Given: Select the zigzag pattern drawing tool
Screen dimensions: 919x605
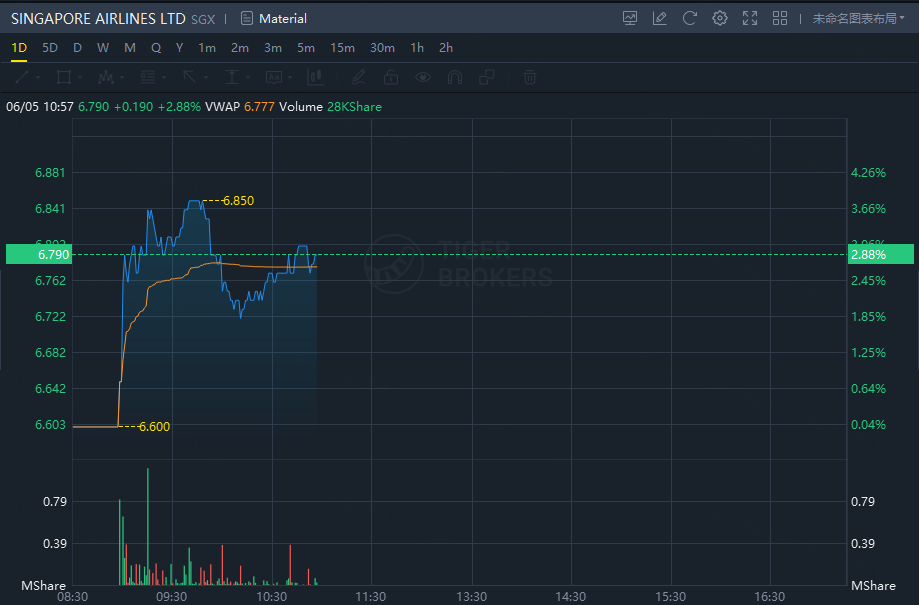Looking at the screenshot, I should tap(106, 77).
